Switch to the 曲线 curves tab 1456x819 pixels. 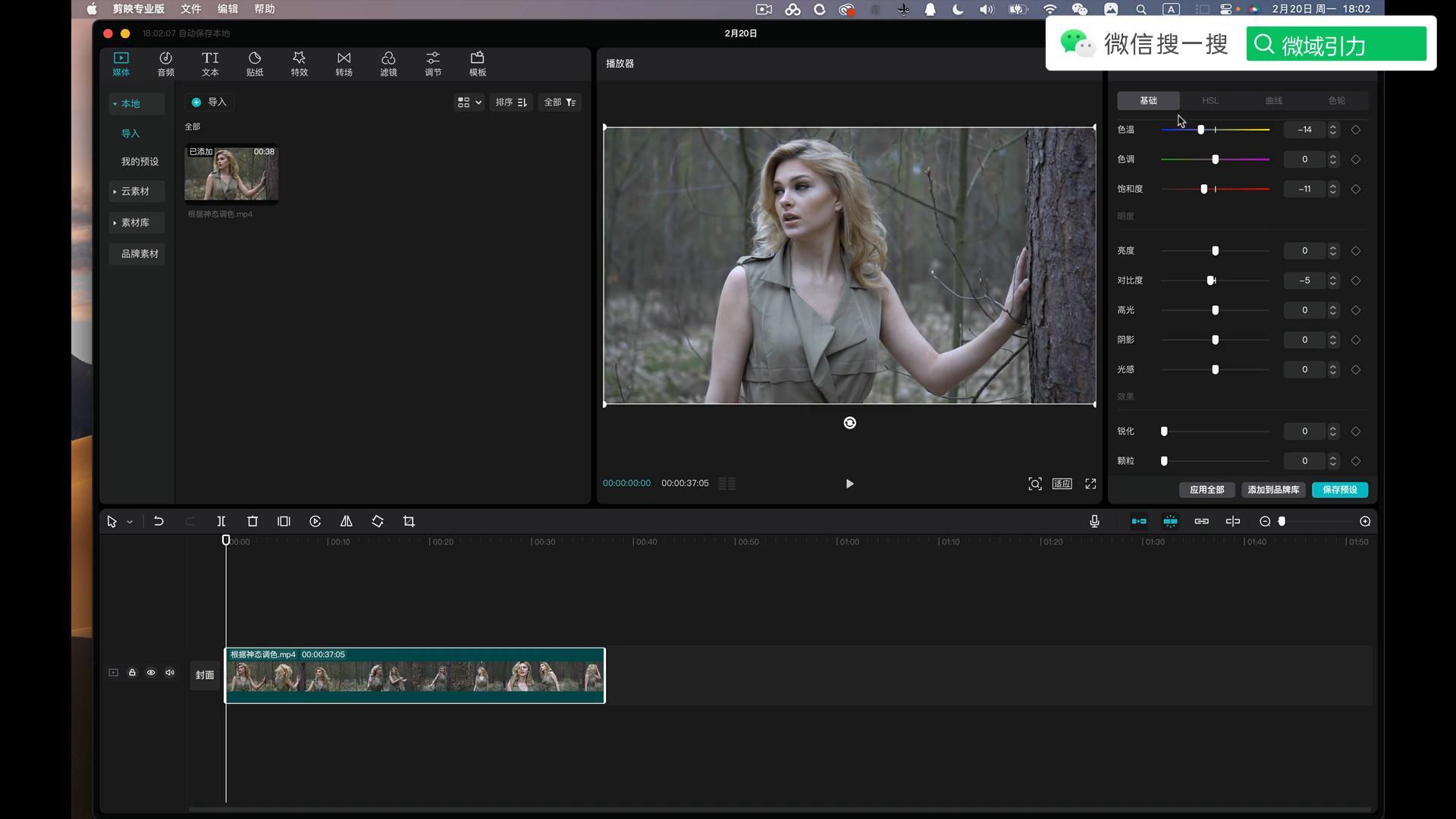point(1274,101)
